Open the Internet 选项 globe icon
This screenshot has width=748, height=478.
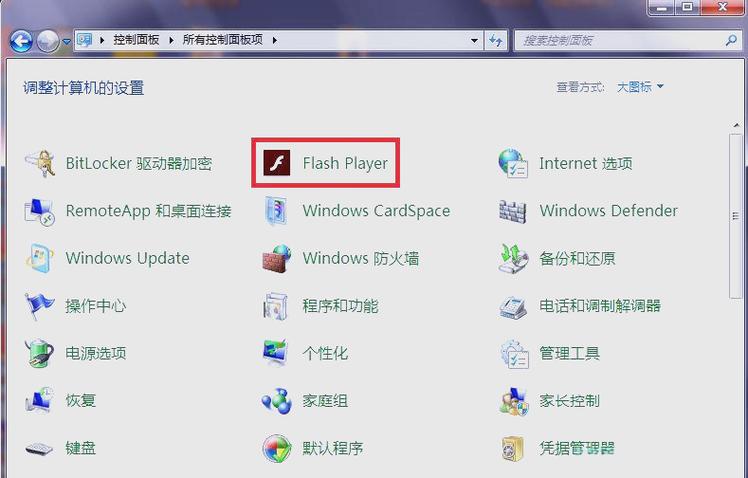[x=513, y=163]
